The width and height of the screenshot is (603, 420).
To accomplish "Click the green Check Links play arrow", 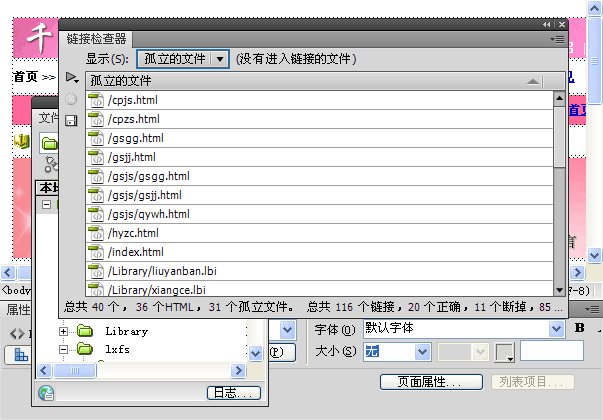I will click(x=71, y=77).
